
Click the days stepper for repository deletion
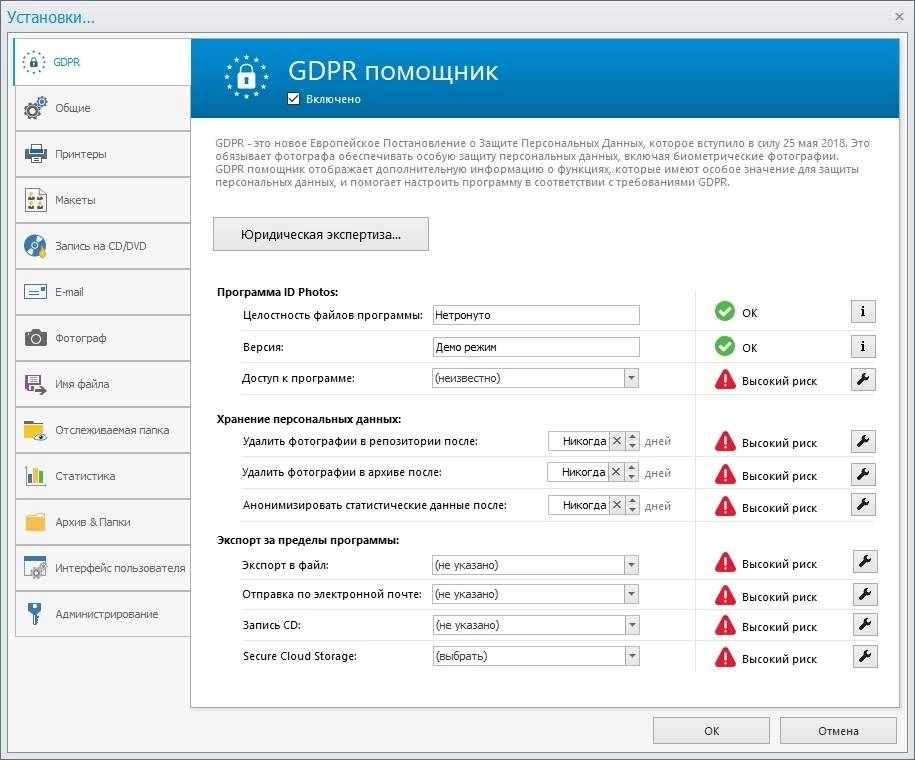pos(633,441)
